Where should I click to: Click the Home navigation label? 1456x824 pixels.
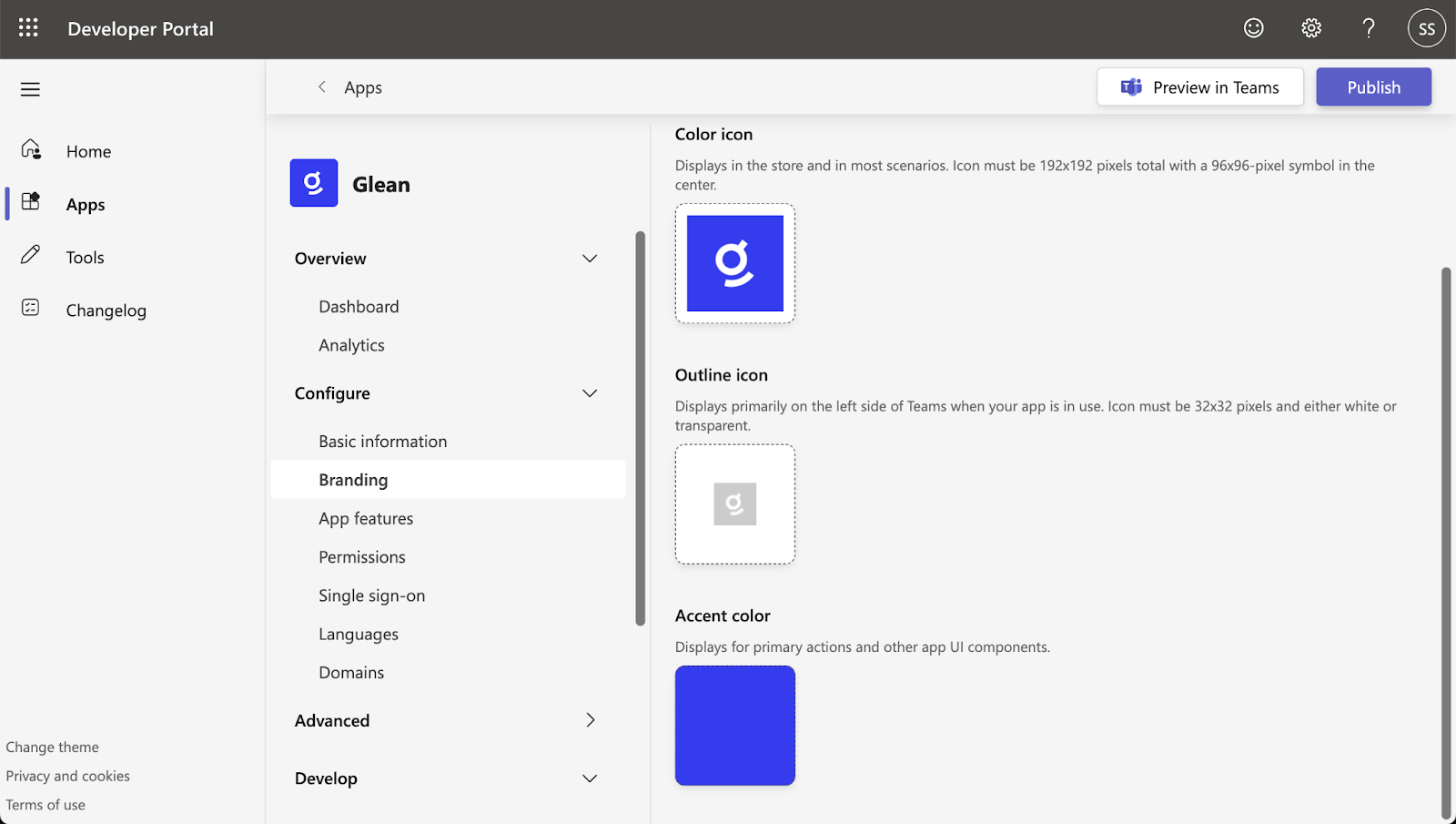tap(89, 152)
